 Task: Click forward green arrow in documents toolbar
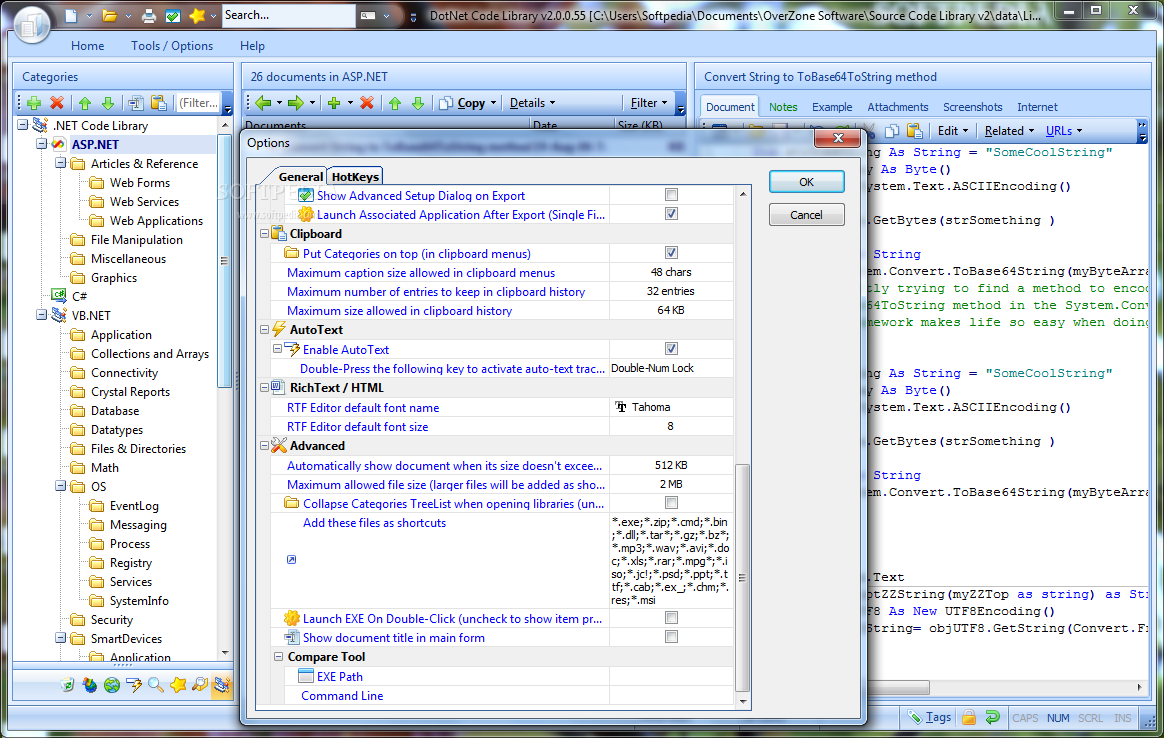coord(295,102)
